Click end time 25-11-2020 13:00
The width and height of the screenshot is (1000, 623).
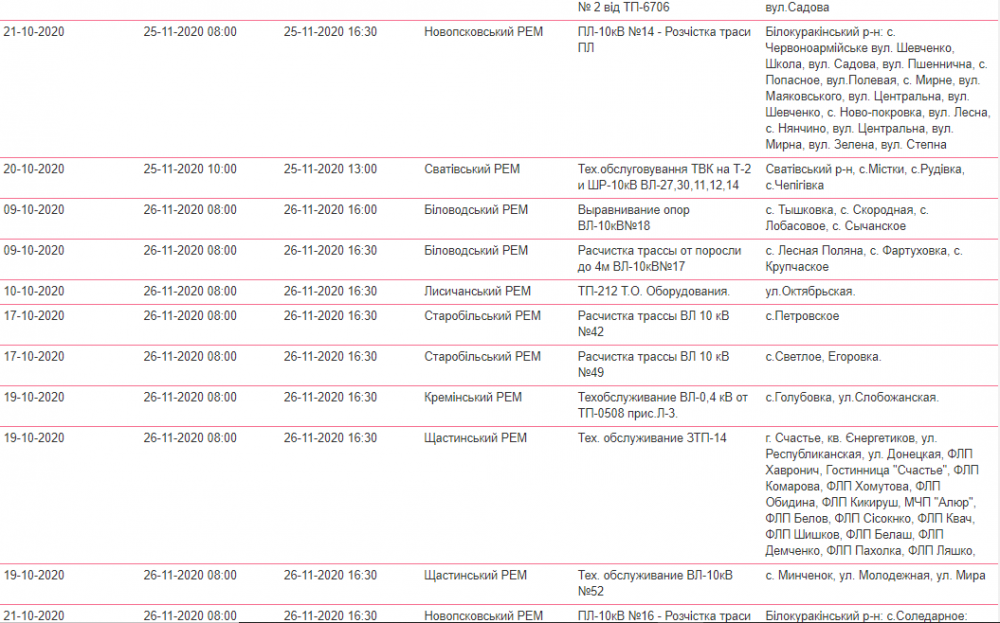coord(330,169)
